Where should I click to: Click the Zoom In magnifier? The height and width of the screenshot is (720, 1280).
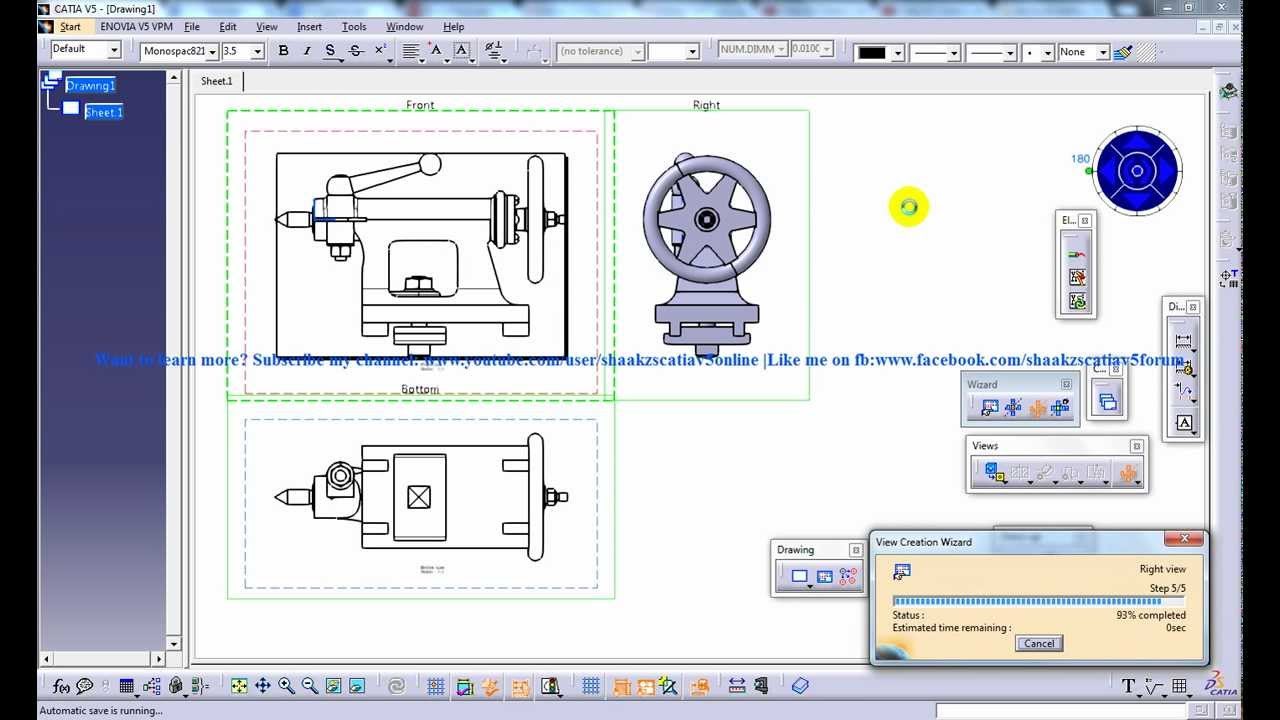tap(286, 686)
